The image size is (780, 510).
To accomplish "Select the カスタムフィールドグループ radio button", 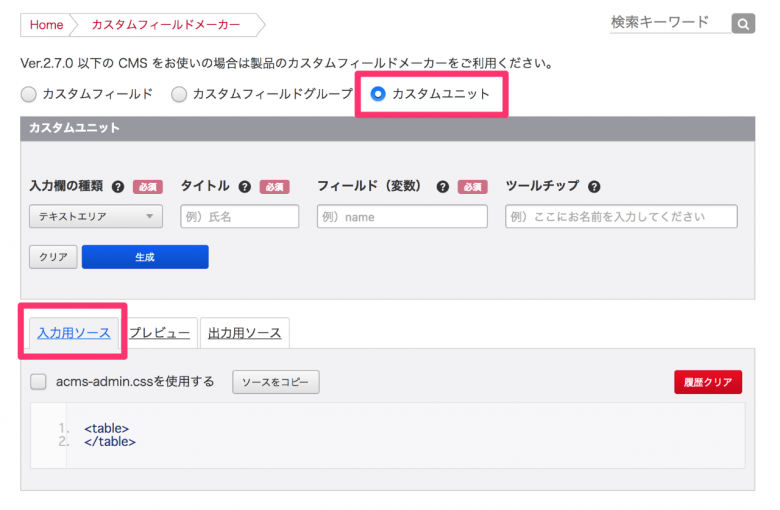I will (x=179, y=94).
